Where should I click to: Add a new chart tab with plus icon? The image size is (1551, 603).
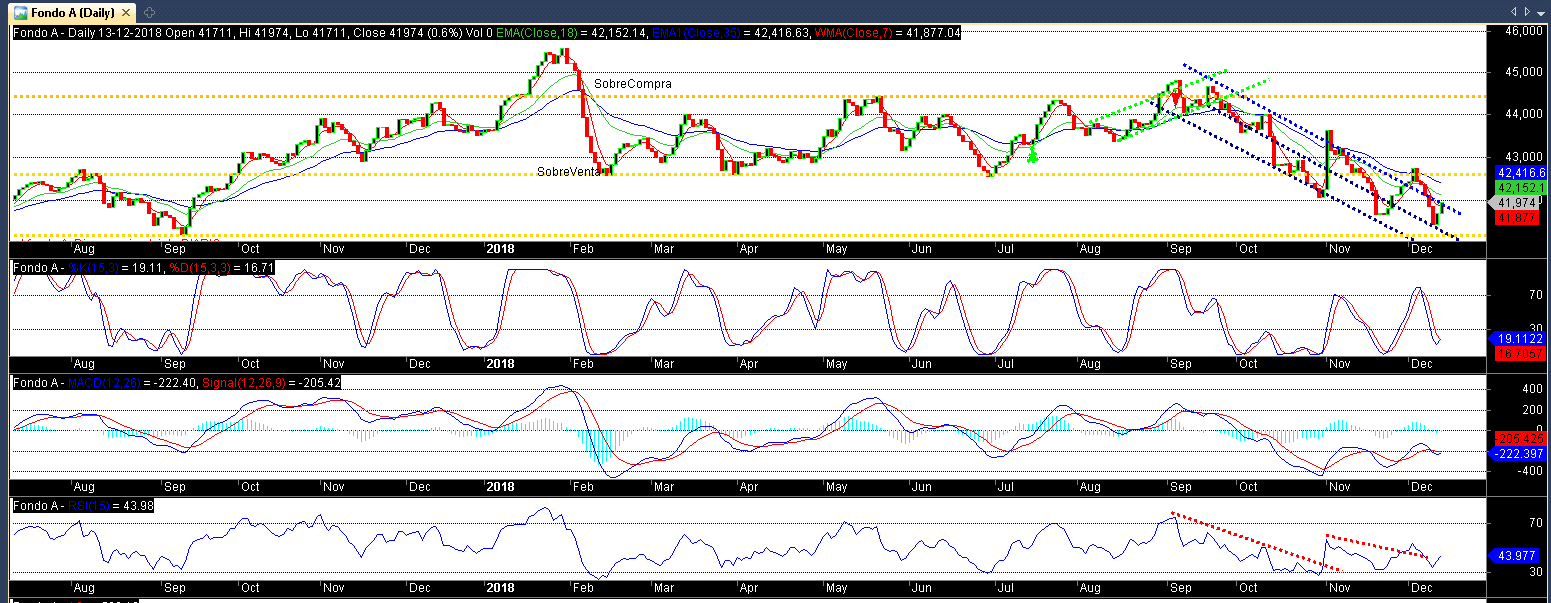point(149,12)
